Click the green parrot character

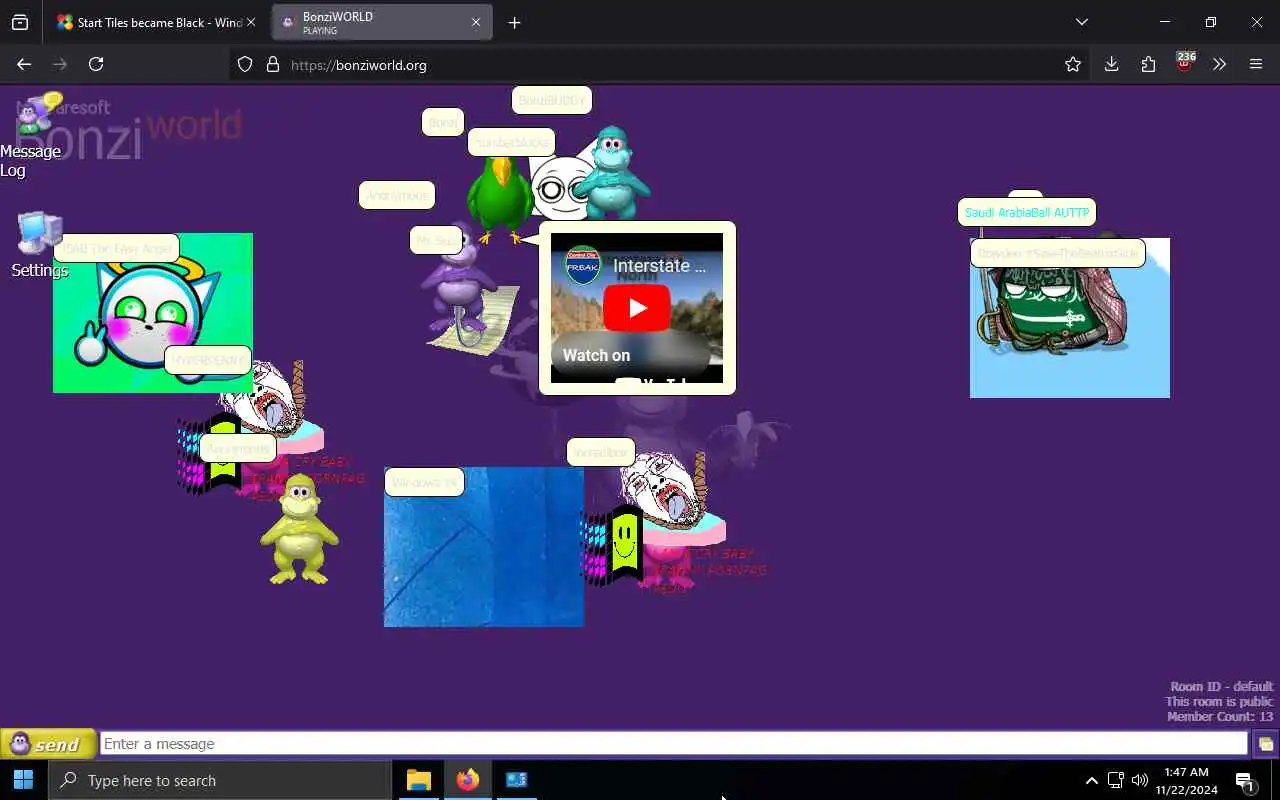(x=499, y=200)
